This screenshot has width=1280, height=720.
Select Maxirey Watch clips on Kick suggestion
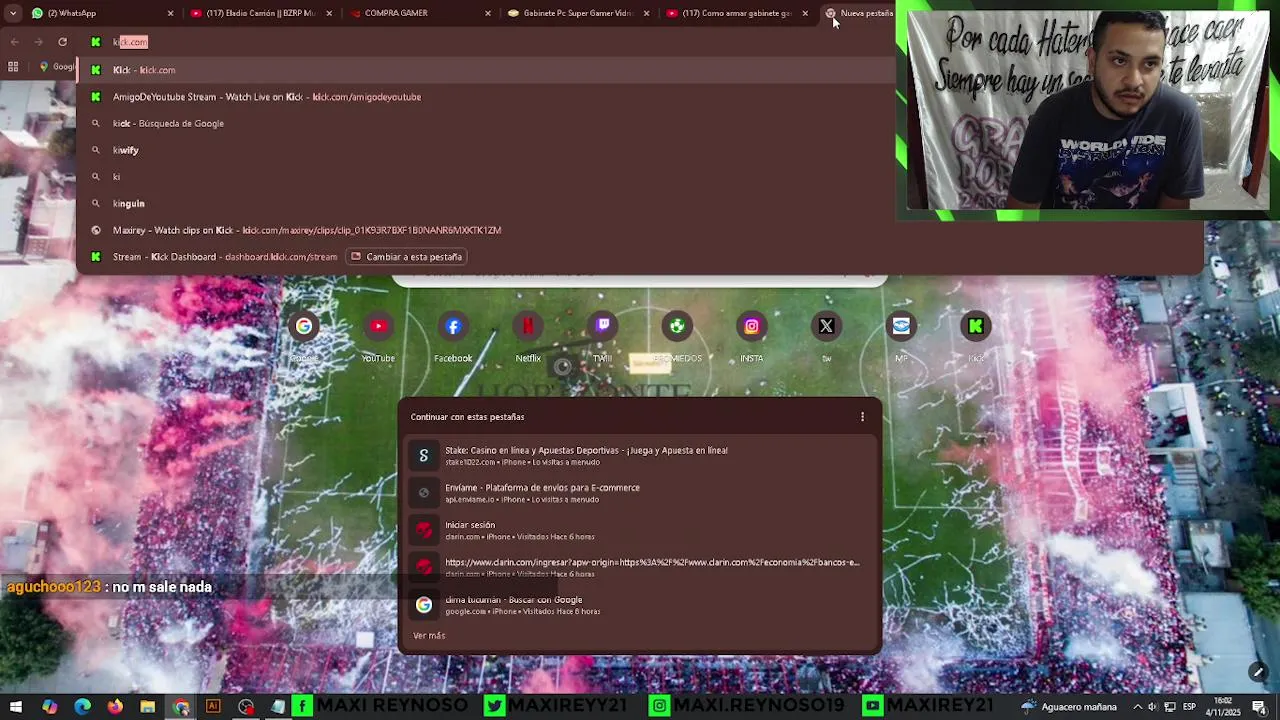tap(640, 230)
